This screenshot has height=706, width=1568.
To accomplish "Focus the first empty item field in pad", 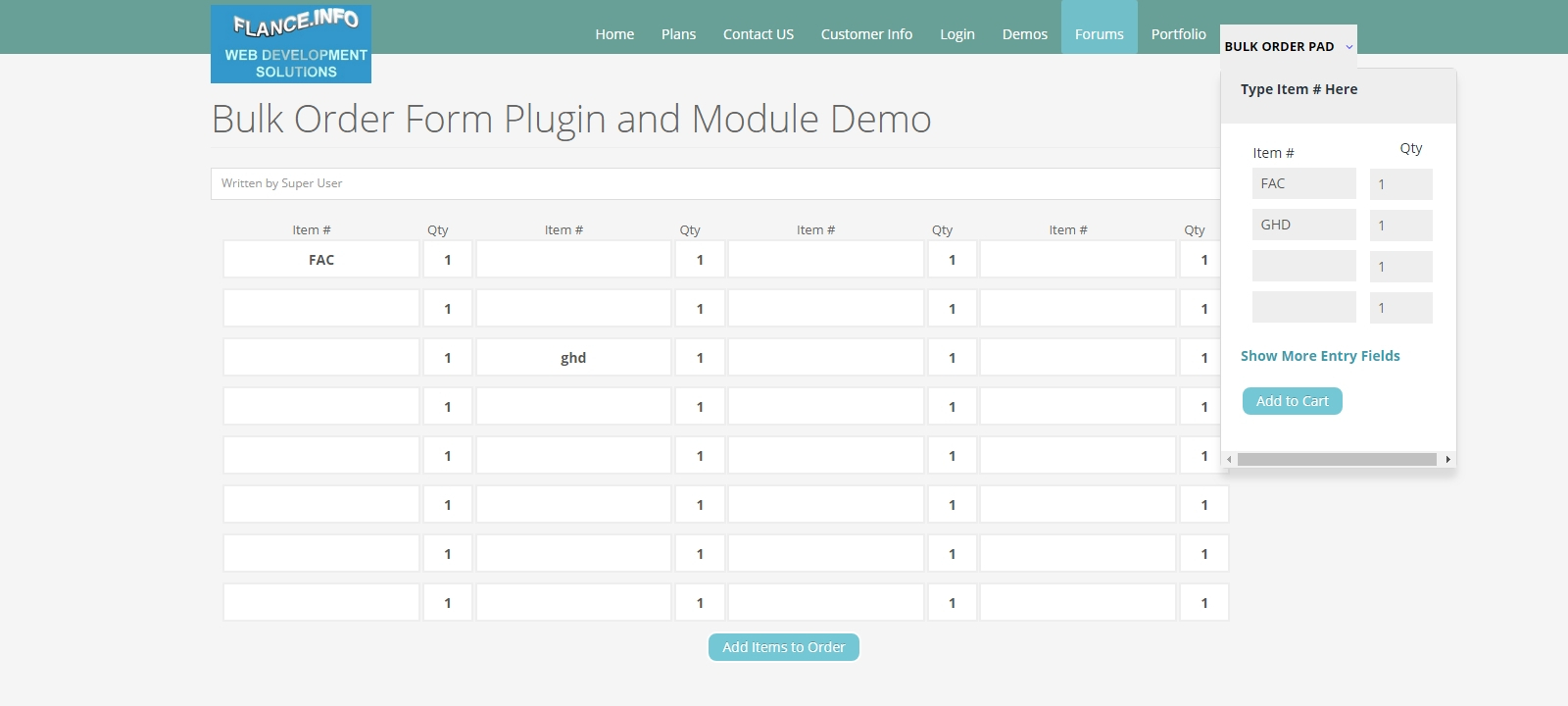I will point(1304,266).
